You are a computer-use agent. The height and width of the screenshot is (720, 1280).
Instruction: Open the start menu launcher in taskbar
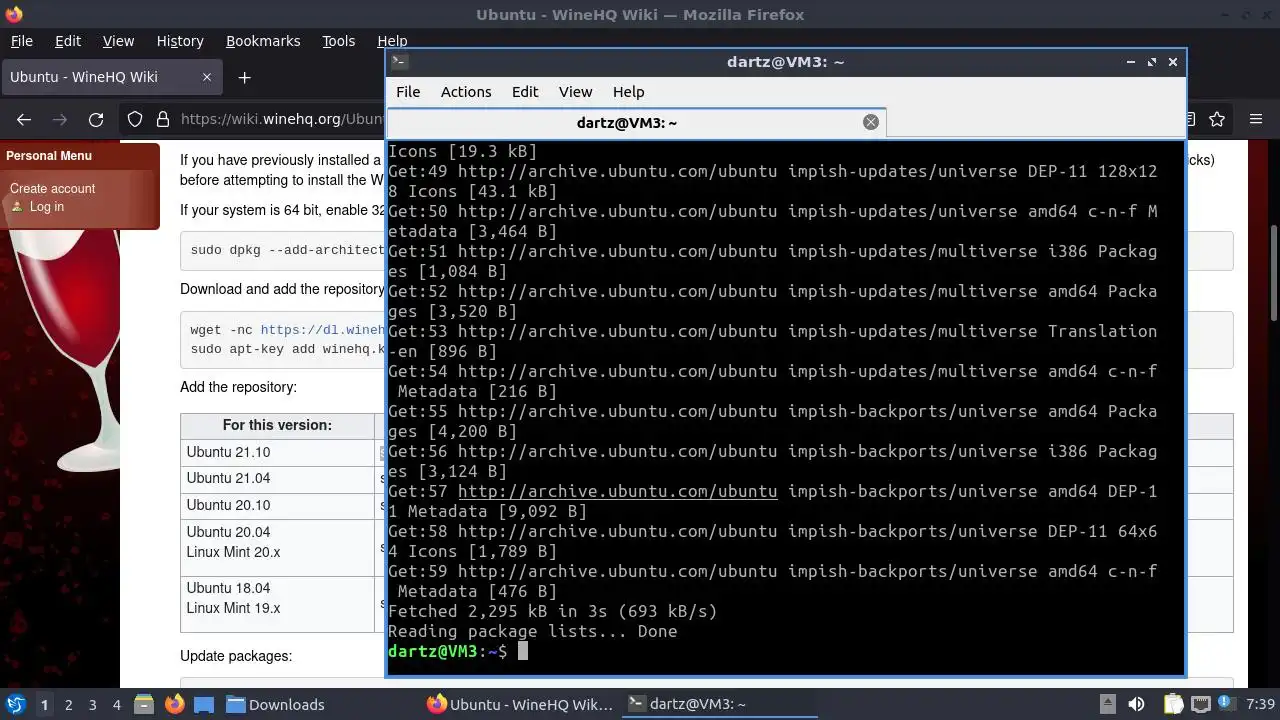pos(15,704)
